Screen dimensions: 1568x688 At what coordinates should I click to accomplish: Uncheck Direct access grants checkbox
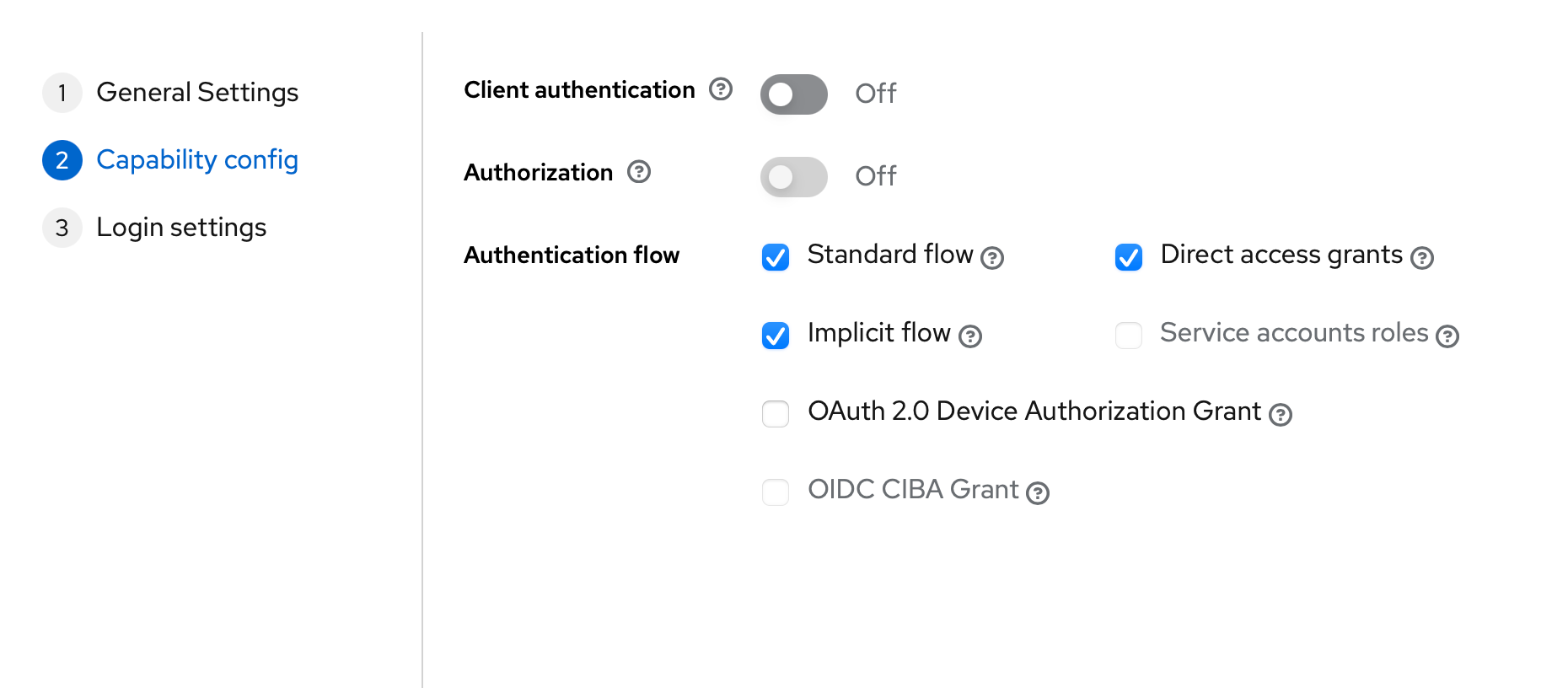pyautogui.click(x=1129, y=257)
